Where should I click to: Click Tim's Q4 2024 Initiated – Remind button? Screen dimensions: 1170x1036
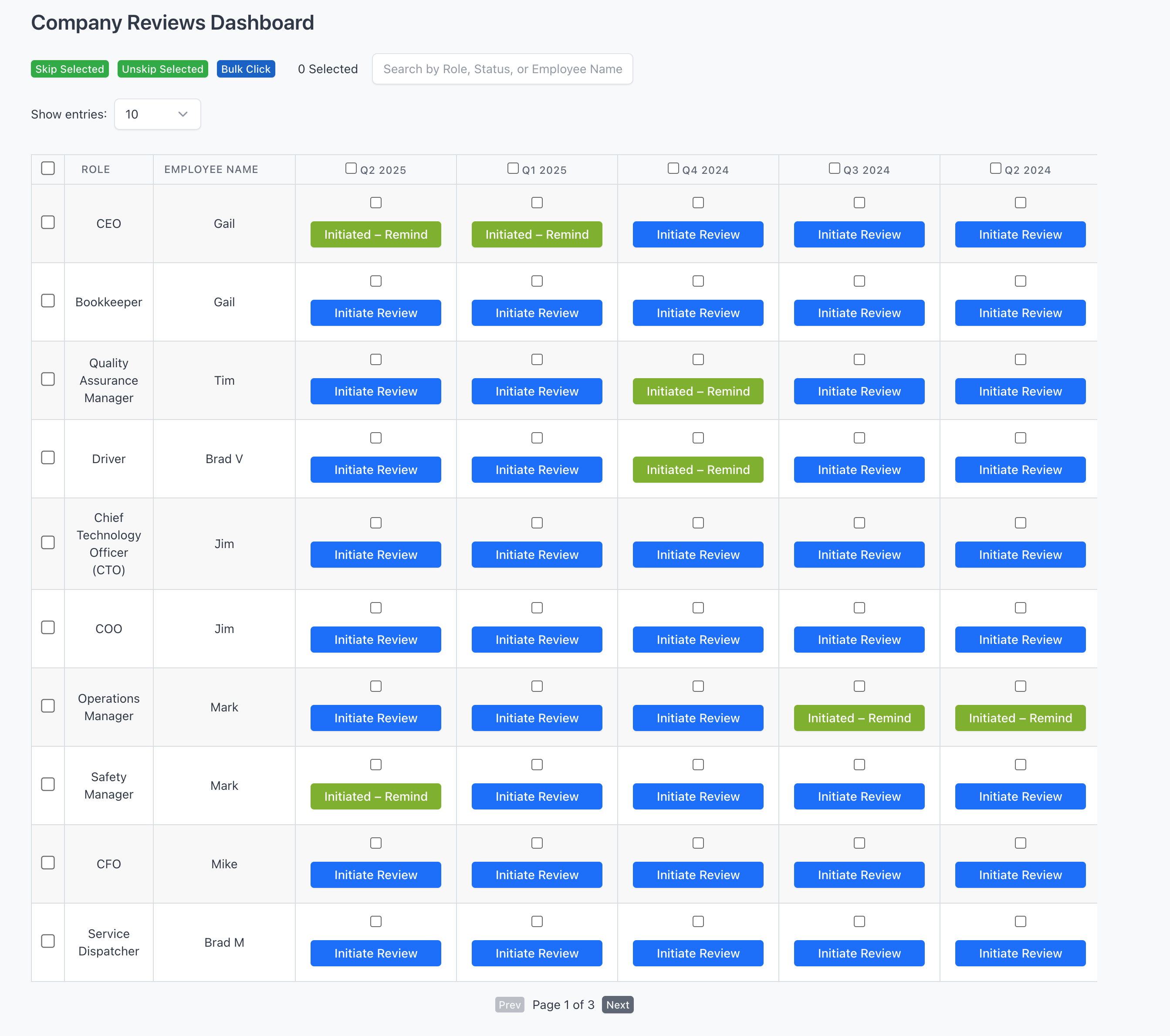(x=698, y=391)
